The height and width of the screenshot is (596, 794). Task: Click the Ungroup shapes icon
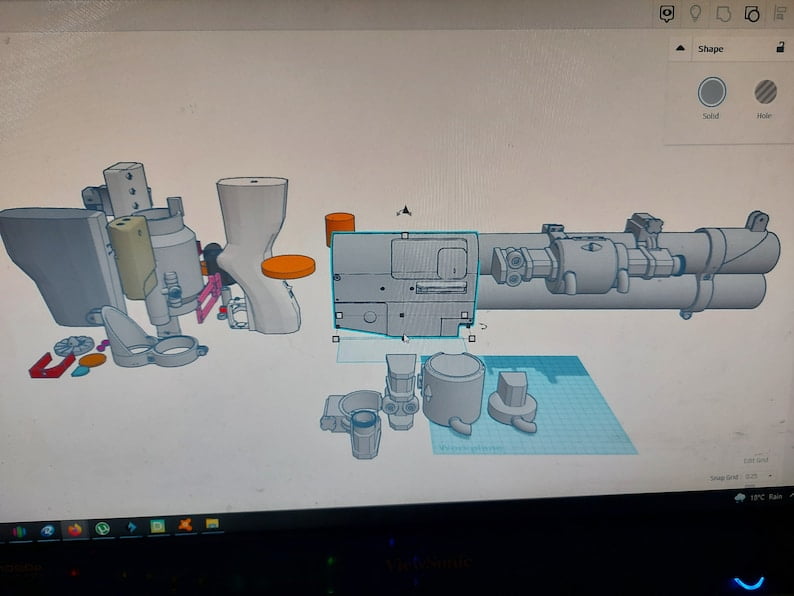click(752, 14)
